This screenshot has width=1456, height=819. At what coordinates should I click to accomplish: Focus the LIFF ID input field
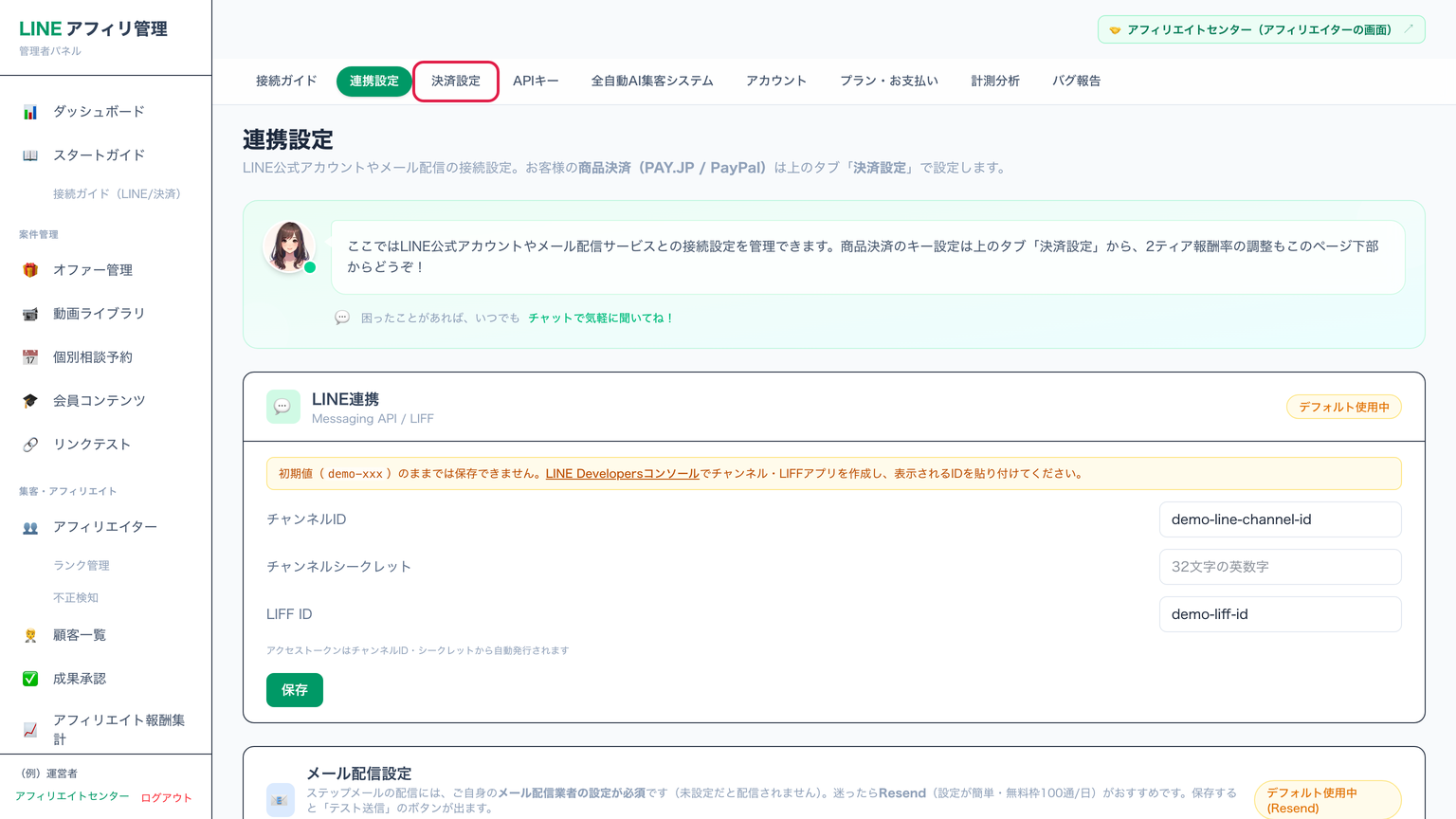(1280, 614)
